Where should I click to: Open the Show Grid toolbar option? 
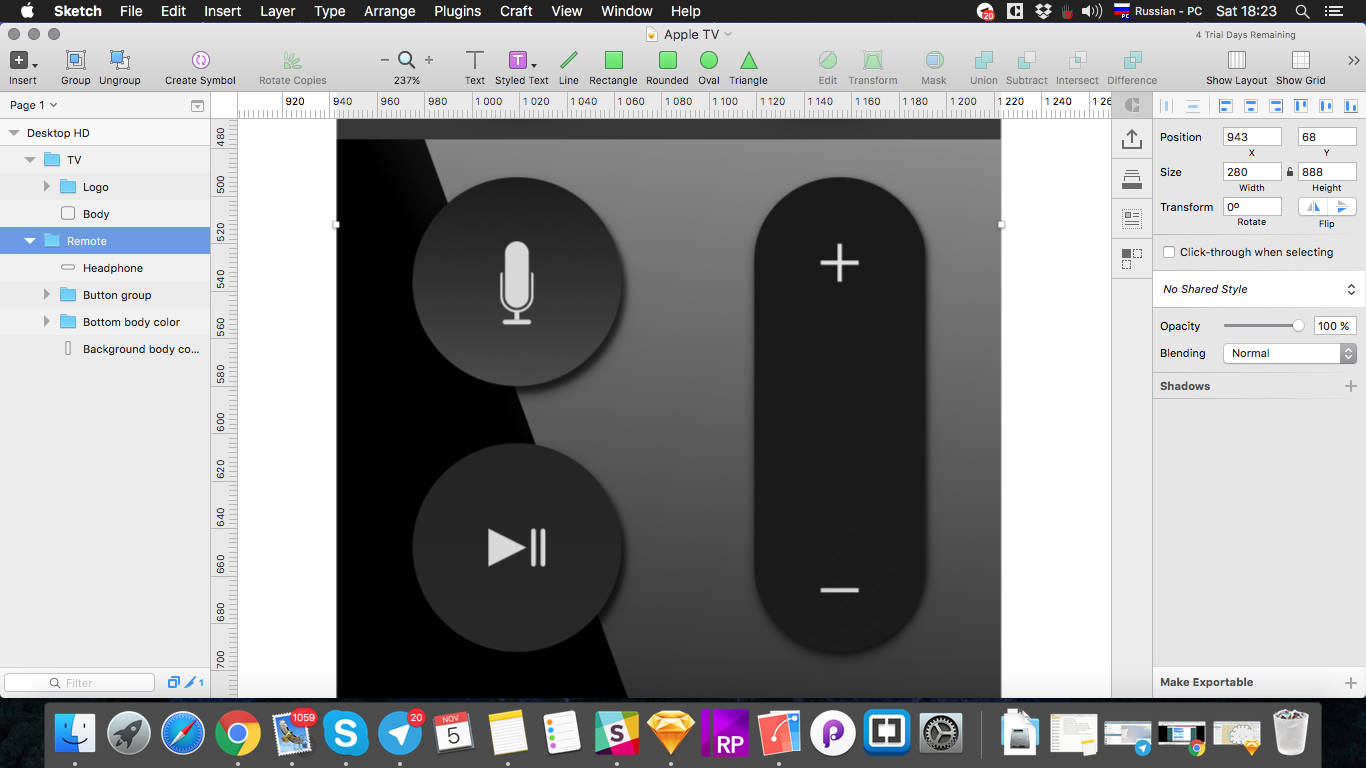1300,61
